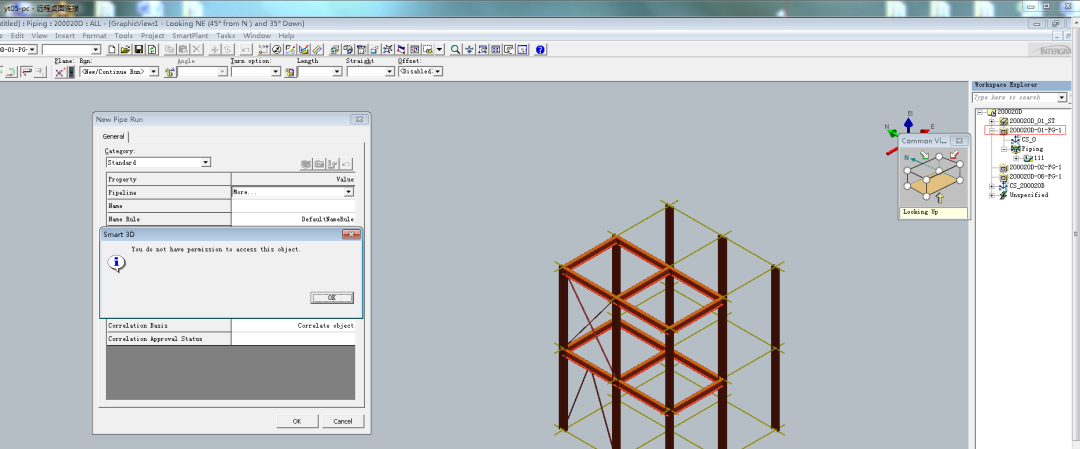Viewport: 1080px width, 449px height.
Task: Expand the 111 tree node
Action: (x=1016, y=158)
